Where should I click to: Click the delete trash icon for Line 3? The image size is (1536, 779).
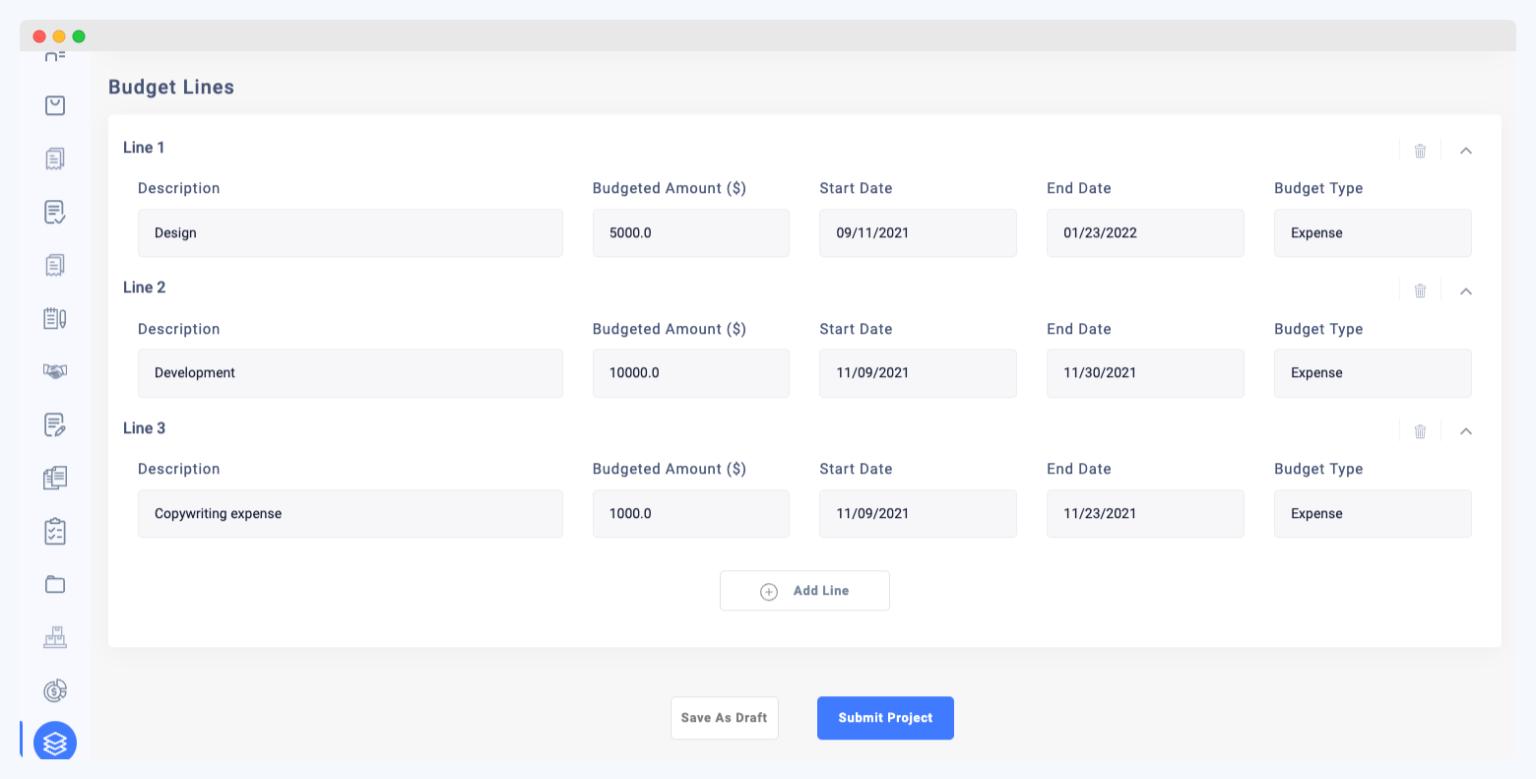[1420, 431]
